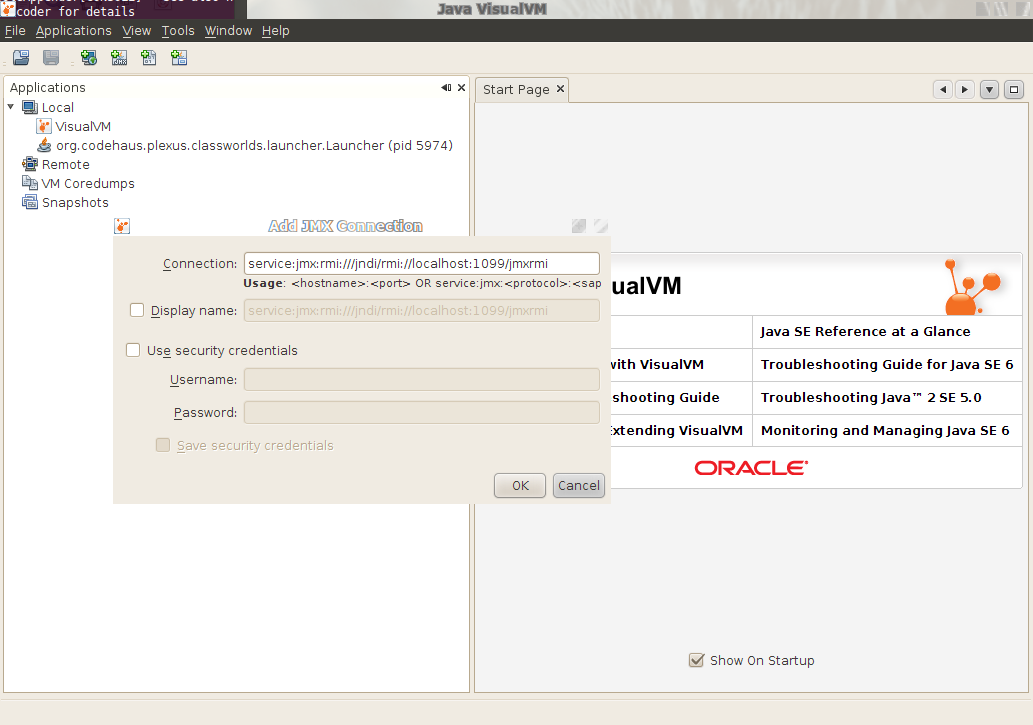The image size is (1033, 725).
Task: Open the Window menu
Action: pyautogui.click(x=228, y=31)
